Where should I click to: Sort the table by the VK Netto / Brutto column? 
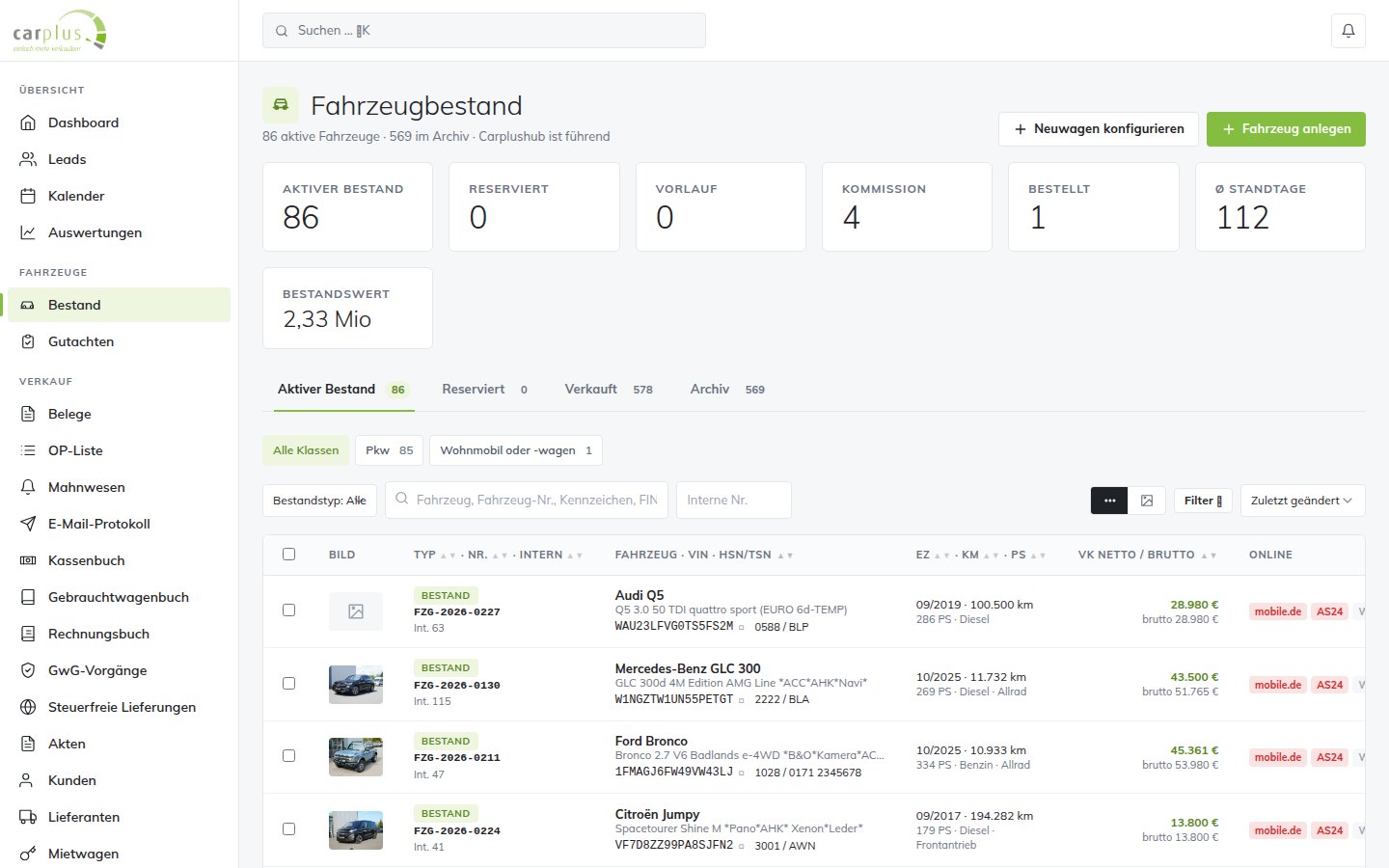(x=1147, y=556)
